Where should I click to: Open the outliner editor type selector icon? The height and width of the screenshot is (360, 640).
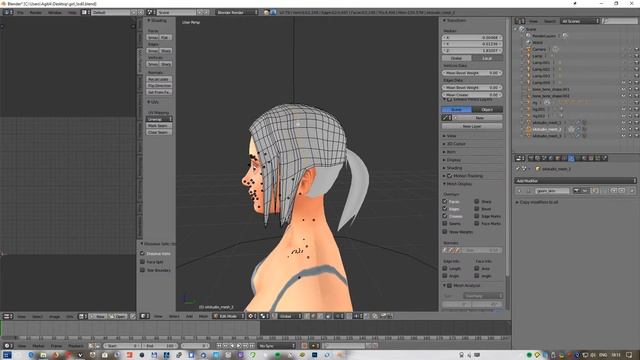520,21
